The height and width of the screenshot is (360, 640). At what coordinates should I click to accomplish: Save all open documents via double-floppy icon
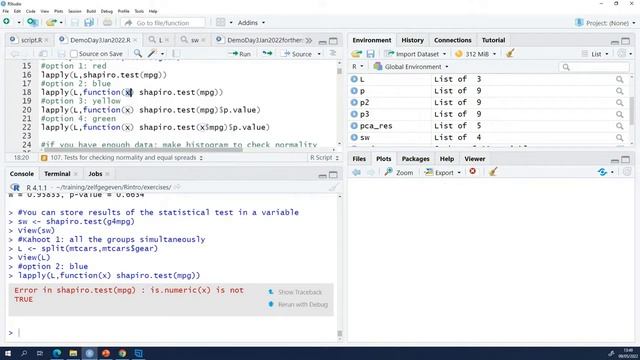[89, 22]
